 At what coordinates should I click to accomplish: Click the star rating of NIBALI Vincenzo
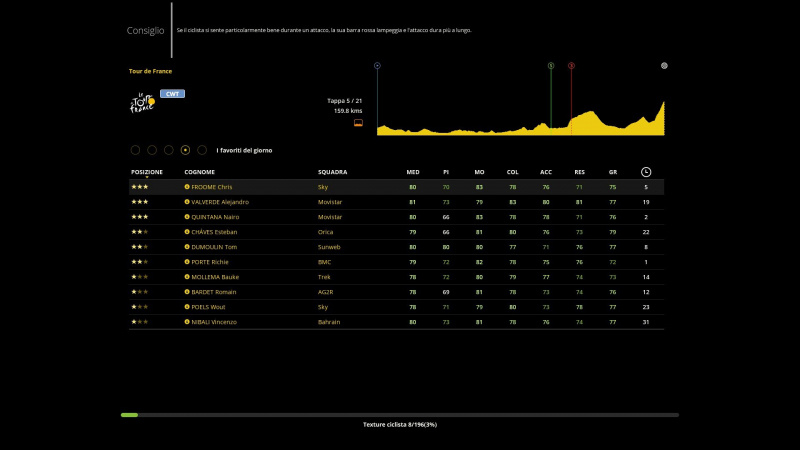[140, 322]
